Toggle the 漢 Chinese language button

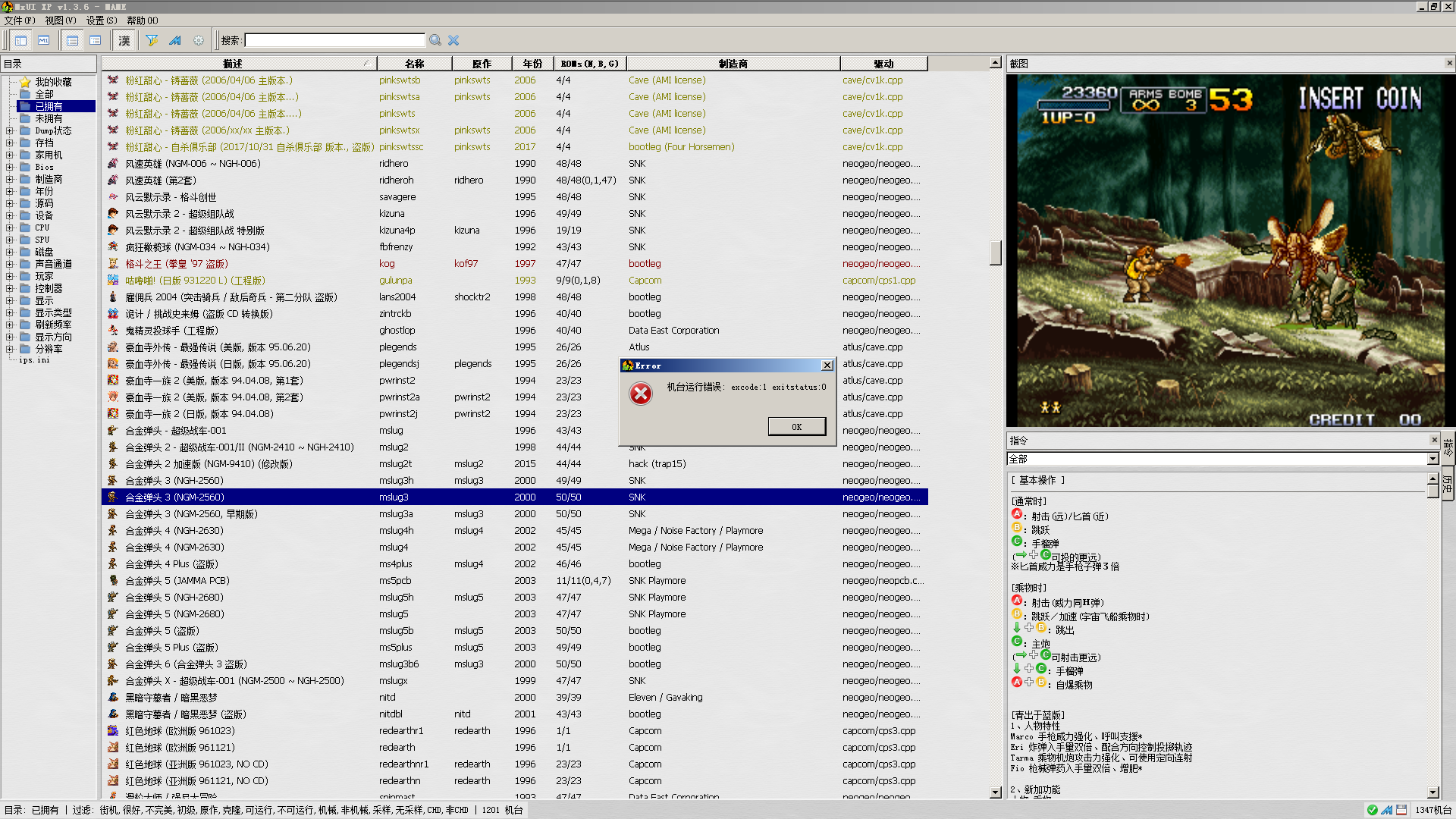[x=124, y=40]
